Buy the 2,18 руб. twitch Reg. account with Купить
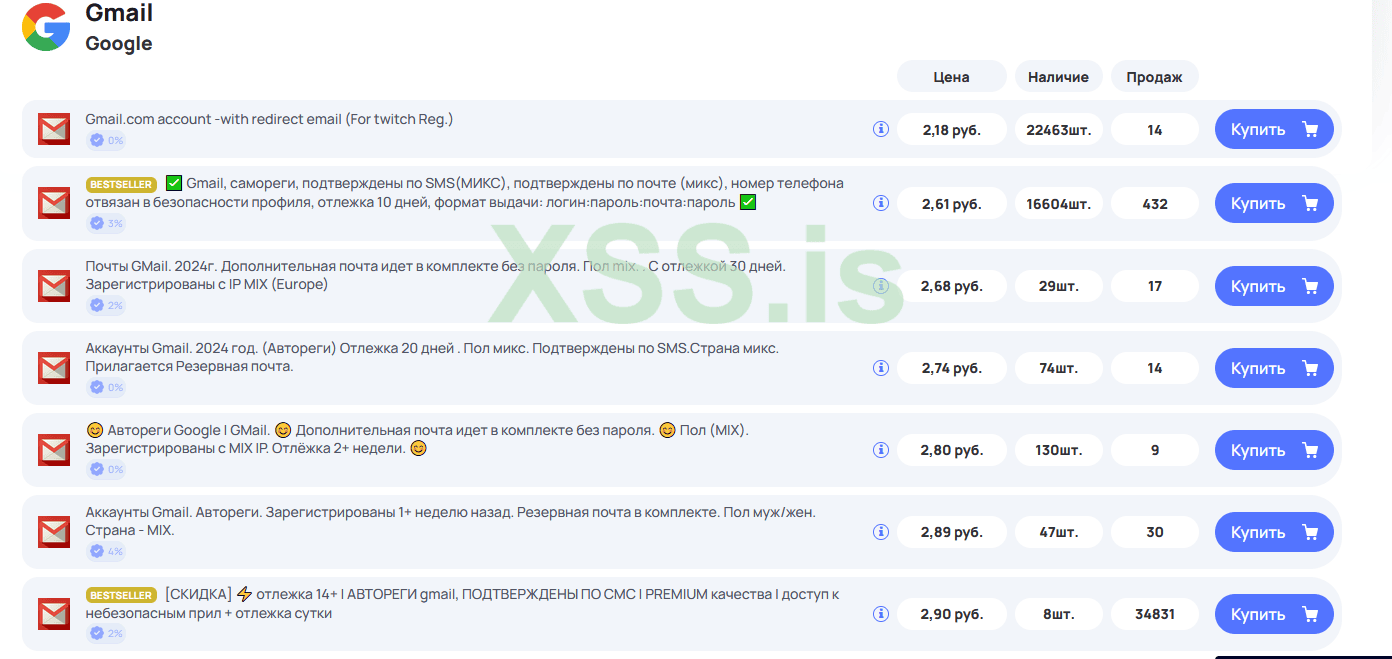This screenshot has width=1392, height=659. pos(1274,129)
